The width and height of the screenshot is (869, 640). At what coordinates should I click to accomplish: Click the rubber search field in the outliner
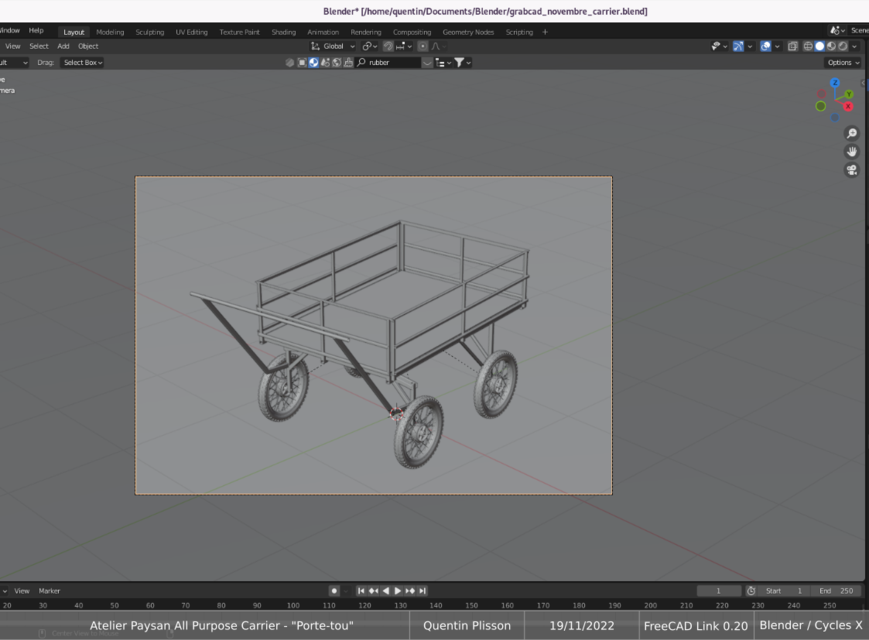(390, 62)
